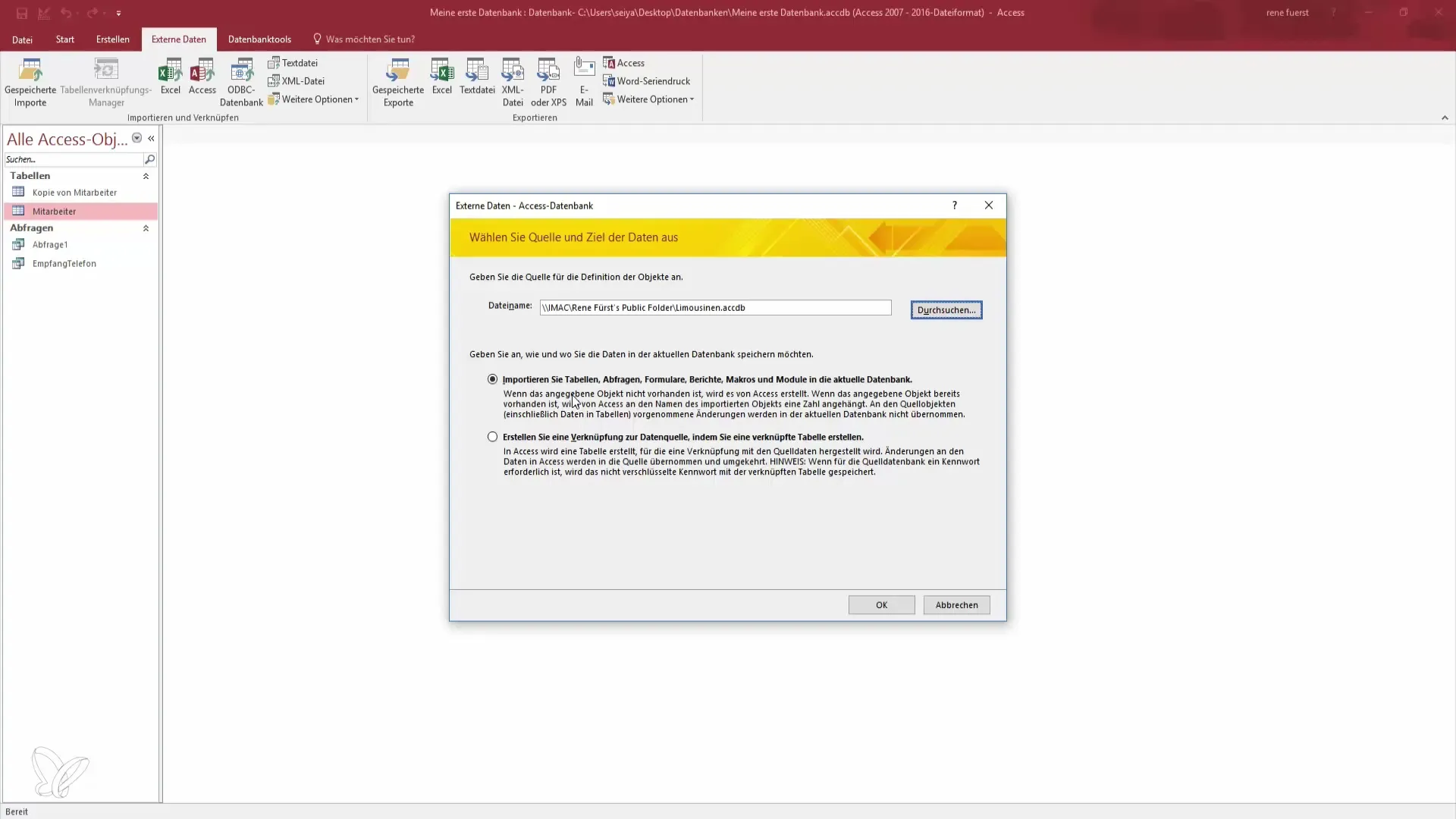Select the Externe Daten tab

[x=179, y=39]
